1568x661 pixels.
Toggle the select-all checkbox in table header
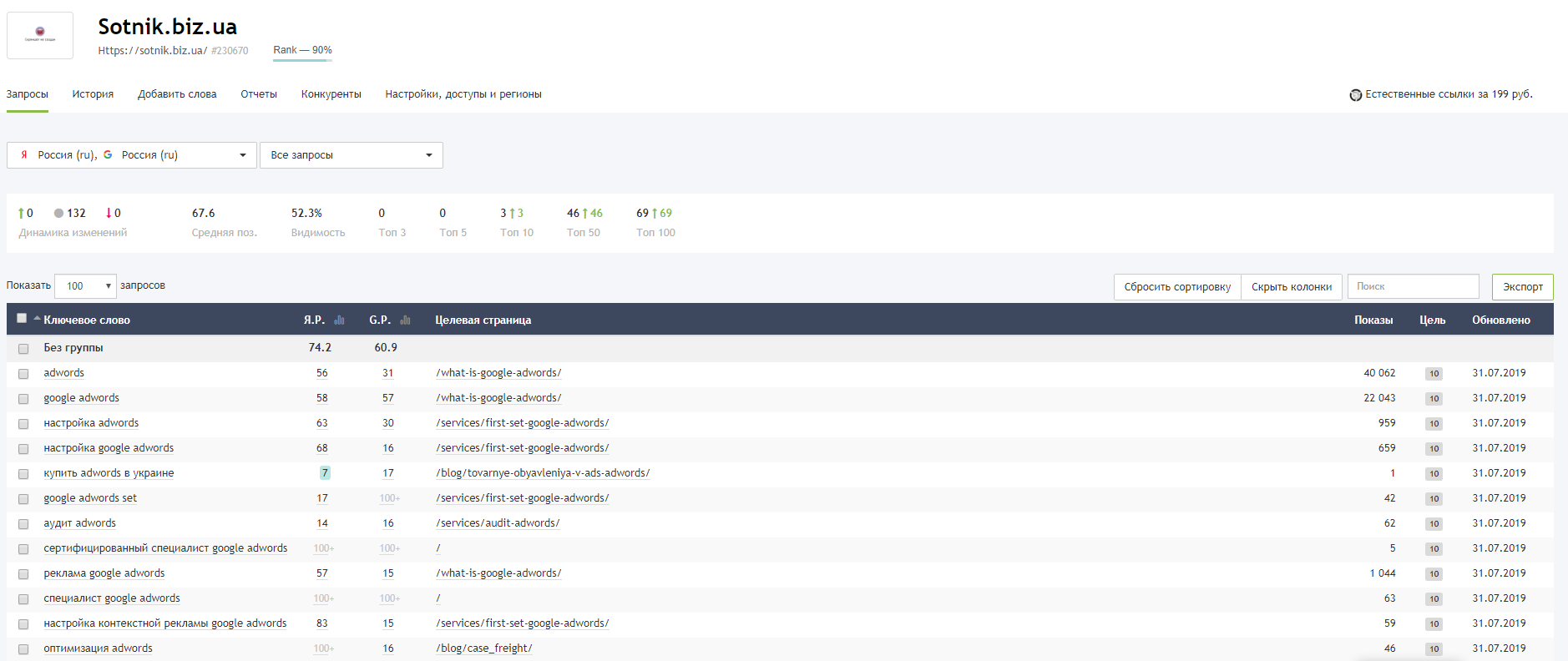[x=22, y=318]
